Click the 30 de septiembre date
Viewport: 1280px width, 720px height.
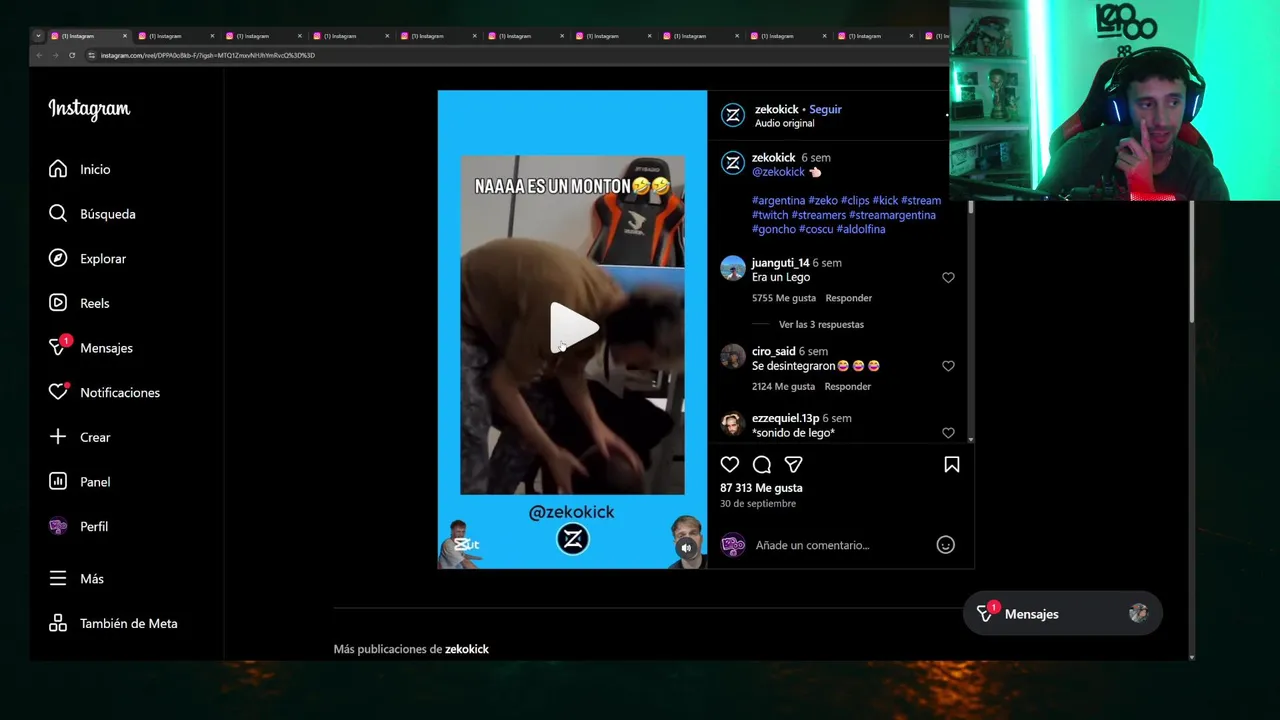pos(758,504)
